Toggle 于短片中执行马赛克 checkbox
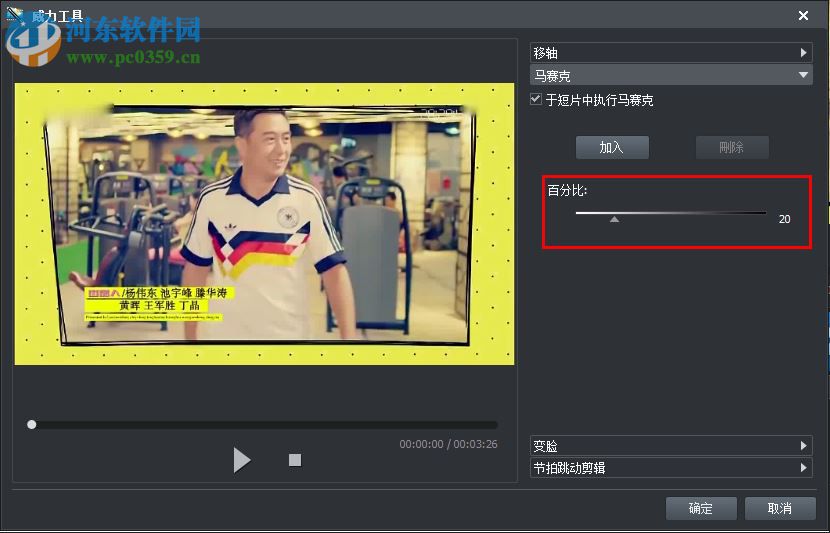 pos(536,99)
